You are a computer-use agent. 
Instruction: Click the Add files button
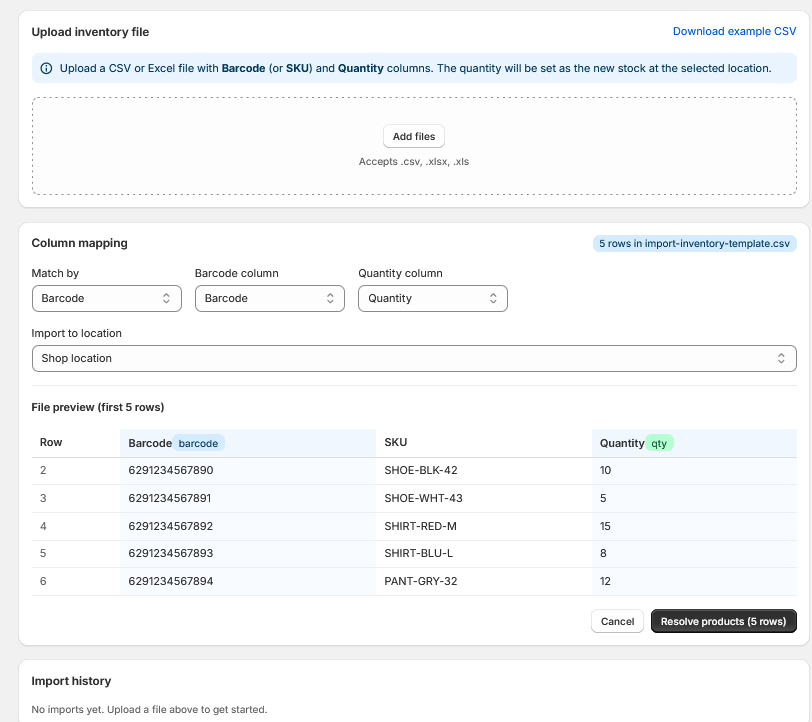[x=414, y=136]
